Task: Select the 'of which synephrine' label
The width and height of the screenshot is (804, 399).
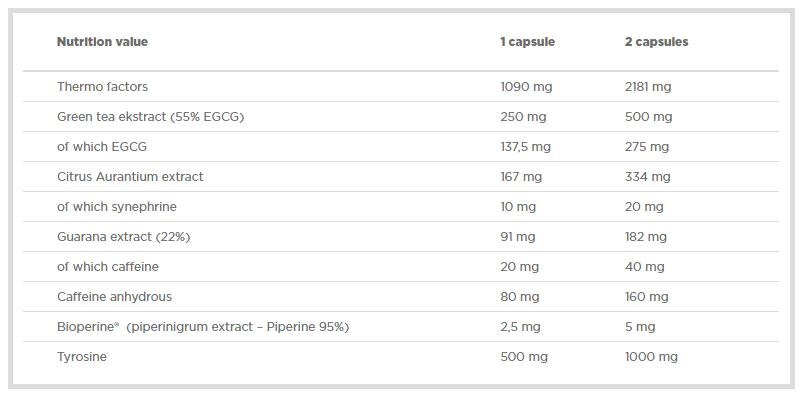Action: click(117, 207)
